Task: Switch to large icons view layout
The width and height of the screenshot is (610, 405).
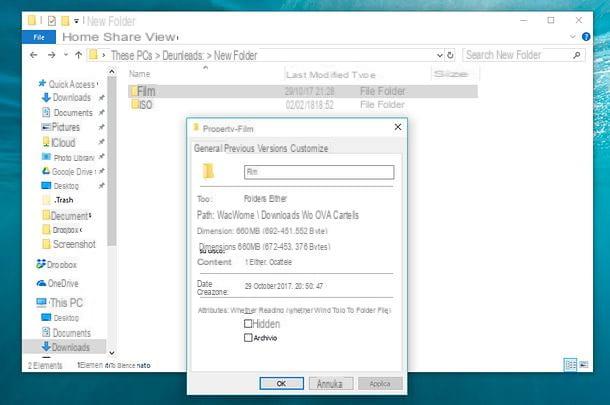Action: coord(584,365)
